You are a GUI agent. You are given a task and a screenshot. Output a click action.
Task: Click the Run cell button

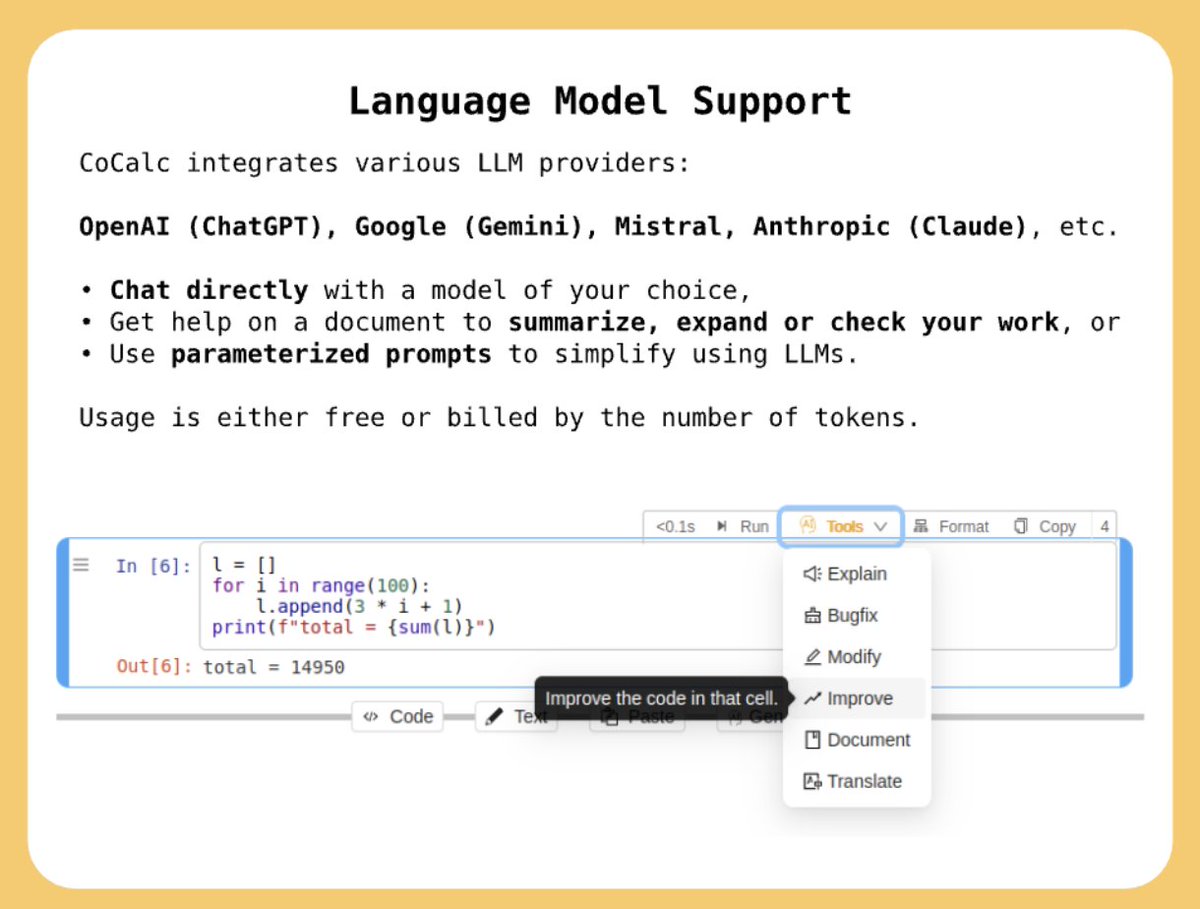(743, 526)
